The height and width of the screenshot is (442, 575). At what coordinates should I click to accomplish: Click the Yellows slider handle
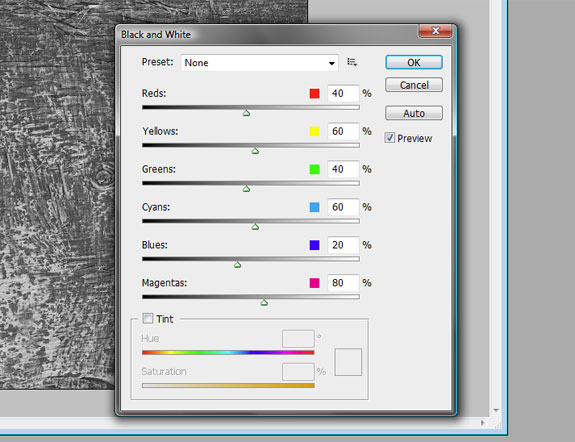pyautogui.click(x=255, y=151)
